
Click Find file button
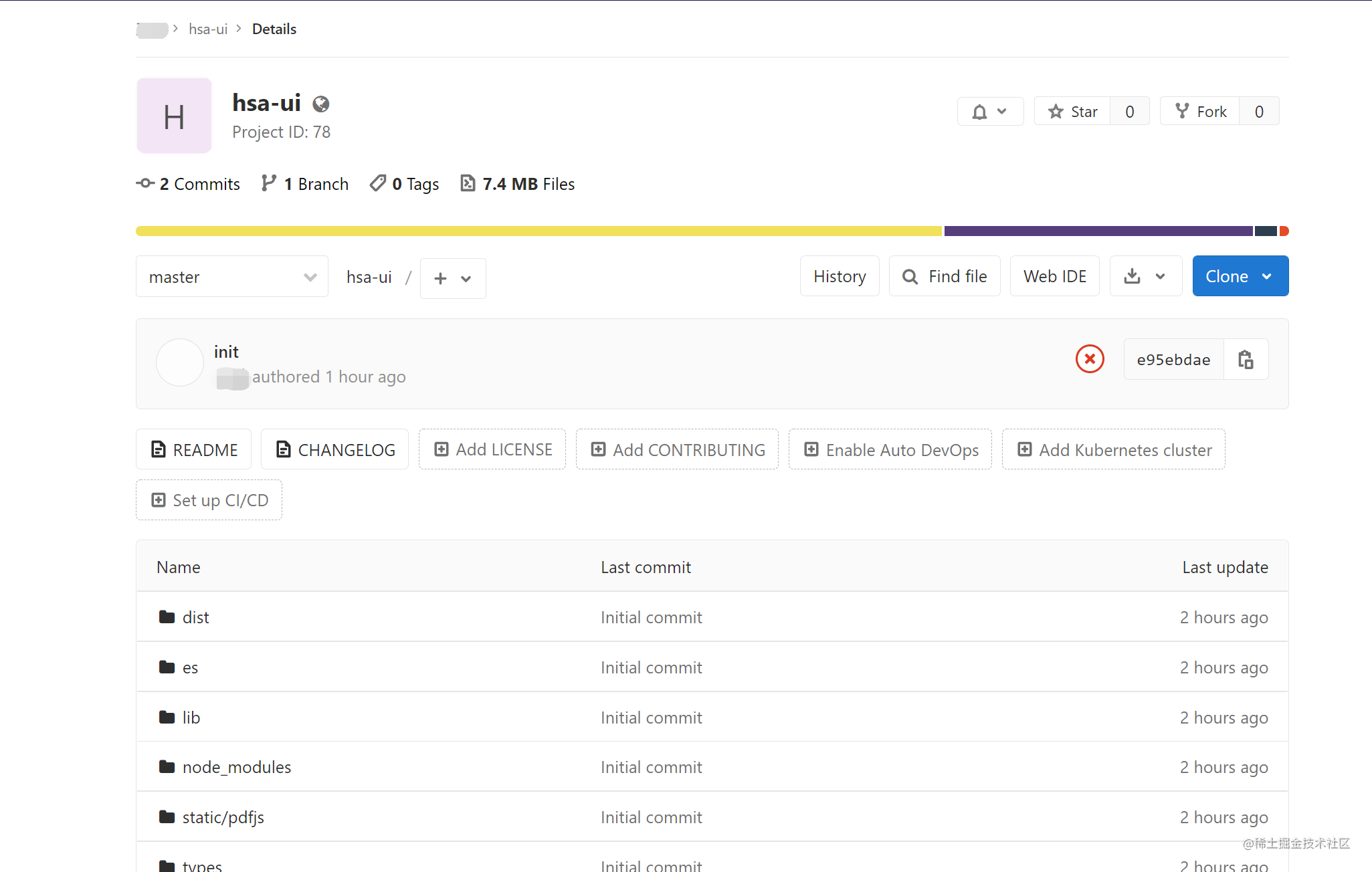click(x=945, y=276)
